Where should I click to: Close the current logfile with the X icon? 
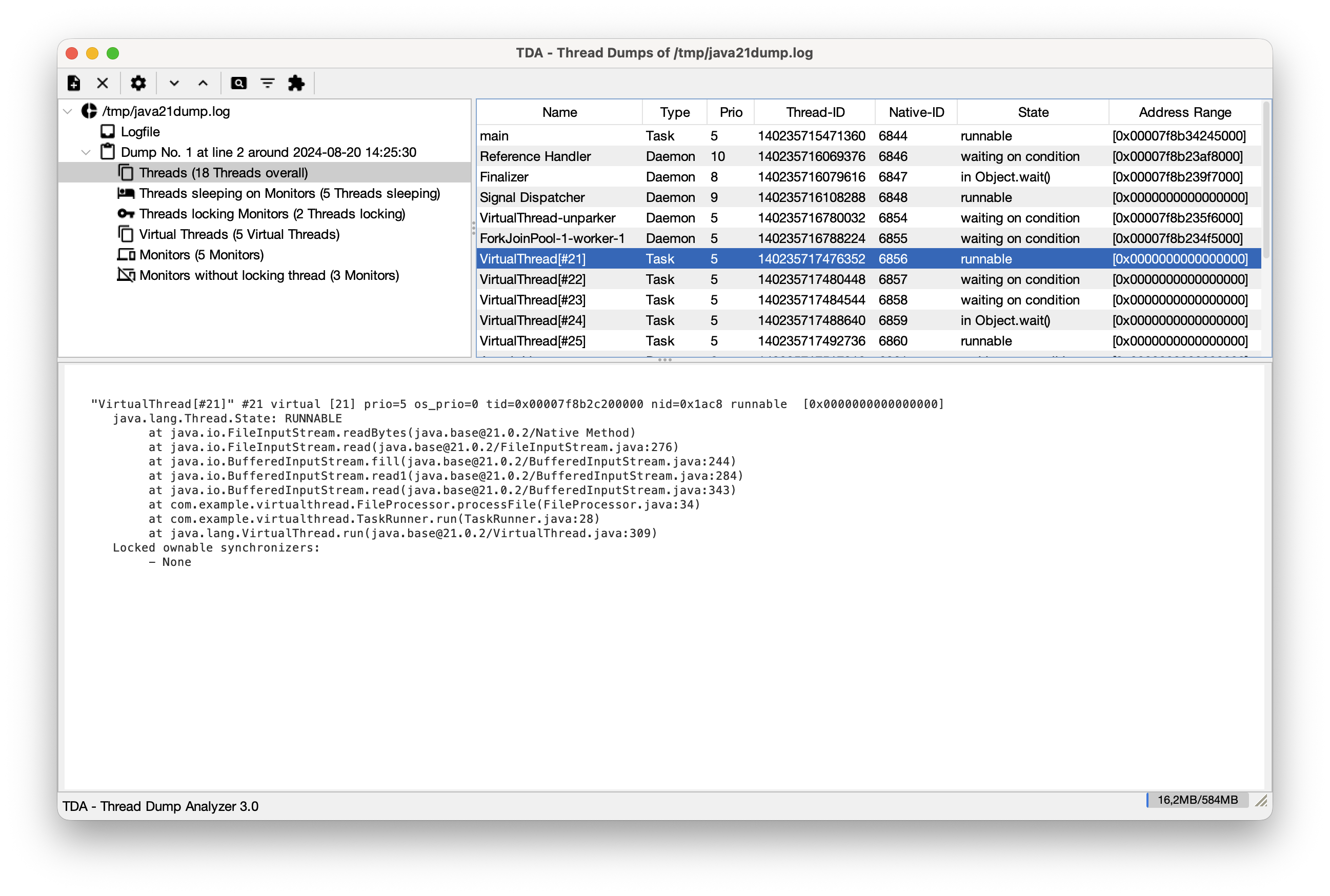pos(103,83)
